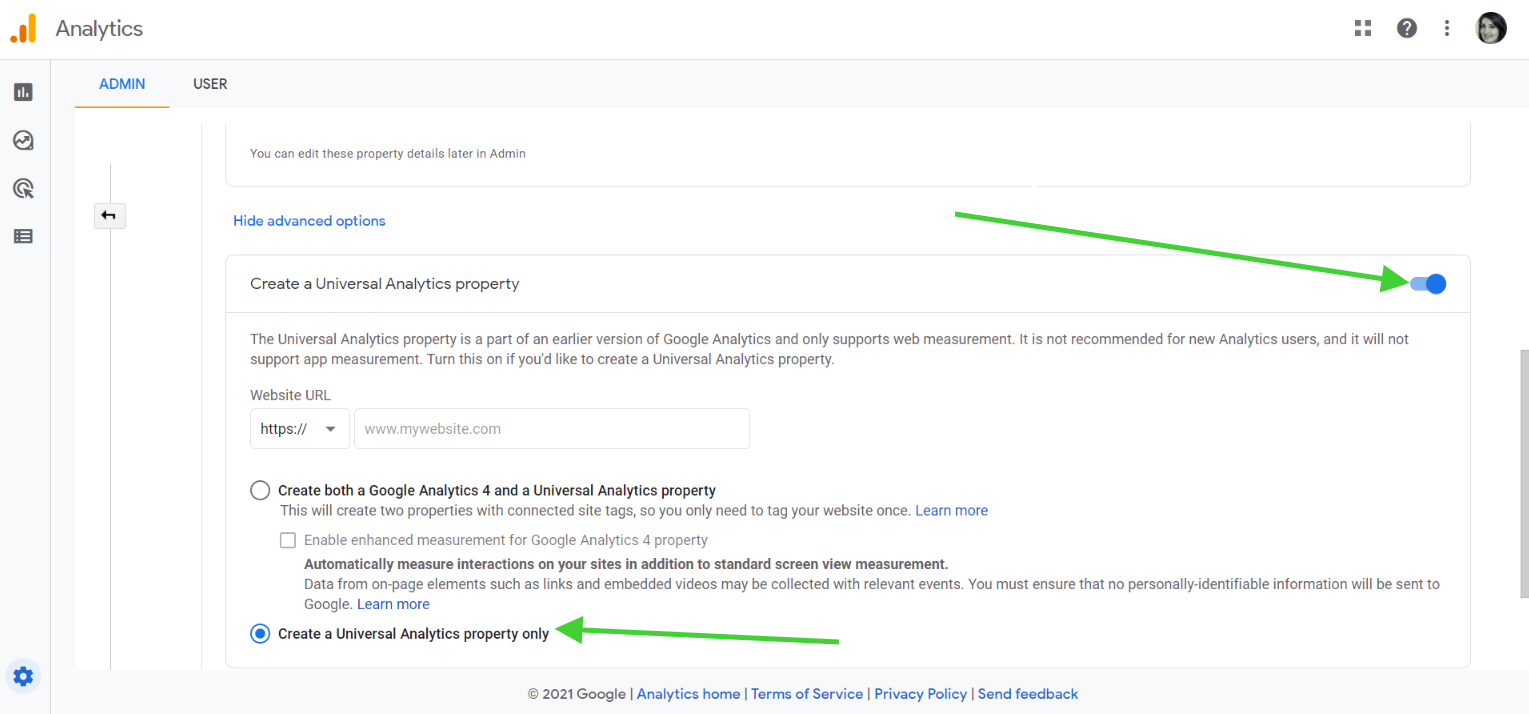Click Learn more link after 'sent to Google.'
This screenshot has width=1529, height=714.
tap(393, 604)
